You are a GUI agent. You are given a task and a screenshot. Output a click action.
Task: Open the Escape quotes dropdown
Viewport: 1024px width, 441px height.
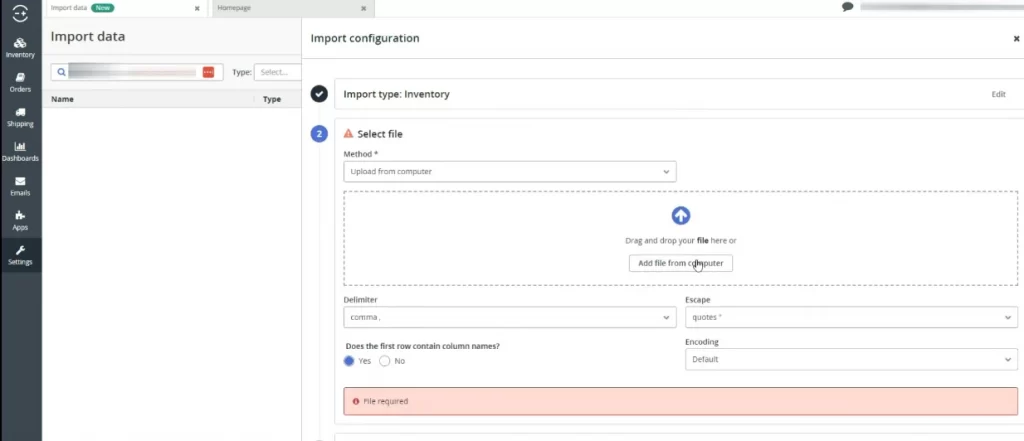coord(851,317)
